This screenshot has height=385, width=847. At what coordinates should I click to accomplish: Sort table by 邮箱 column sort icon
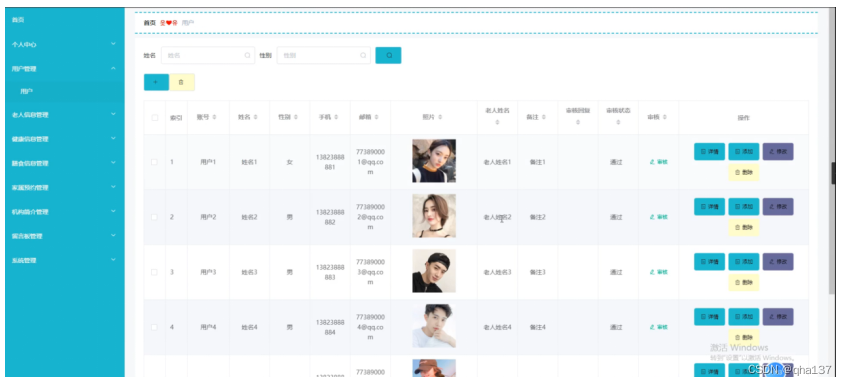click(x=376, y=117)
